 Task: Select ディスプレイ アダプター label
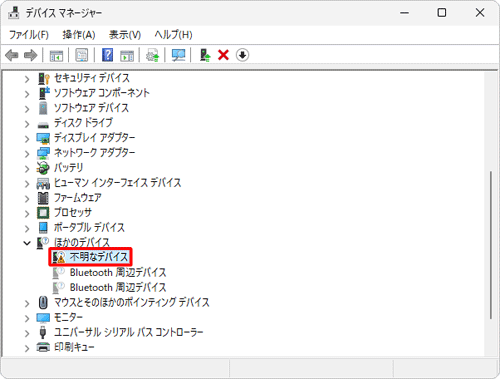click(95, 138)
